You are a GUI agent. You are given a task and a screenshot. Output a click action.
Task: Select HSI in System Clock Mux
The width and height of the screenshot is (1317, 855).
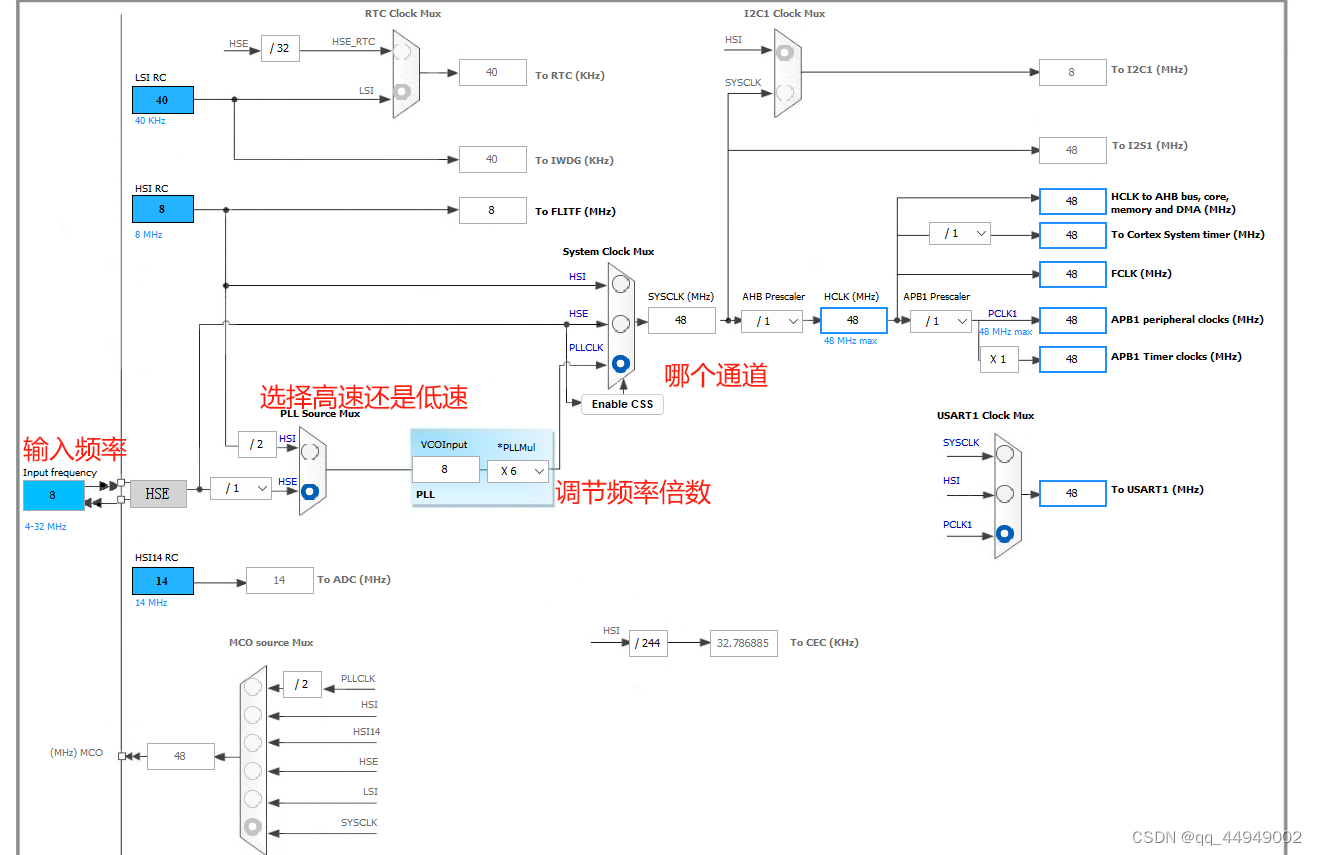coord(620,286)
